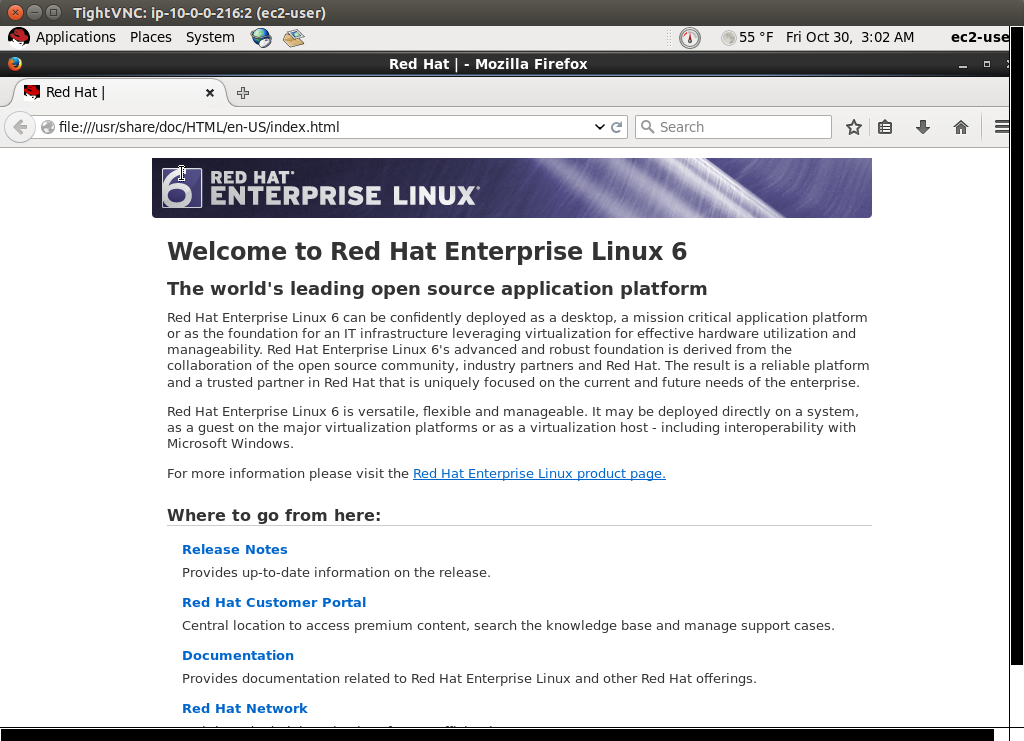
Task: Close the Red Hat tab
Action: pos(210,92)
